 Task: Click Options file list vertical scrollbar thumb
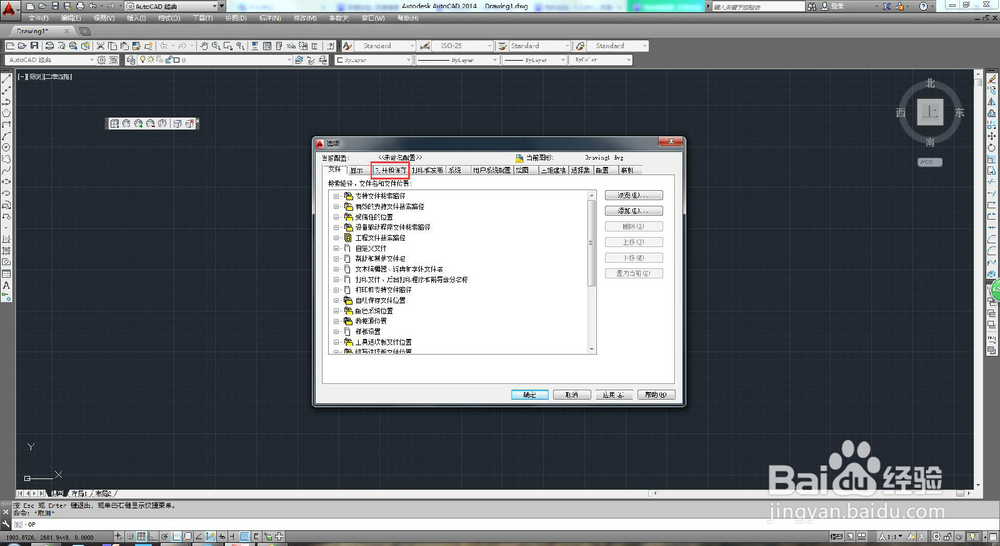pos(591,242)
